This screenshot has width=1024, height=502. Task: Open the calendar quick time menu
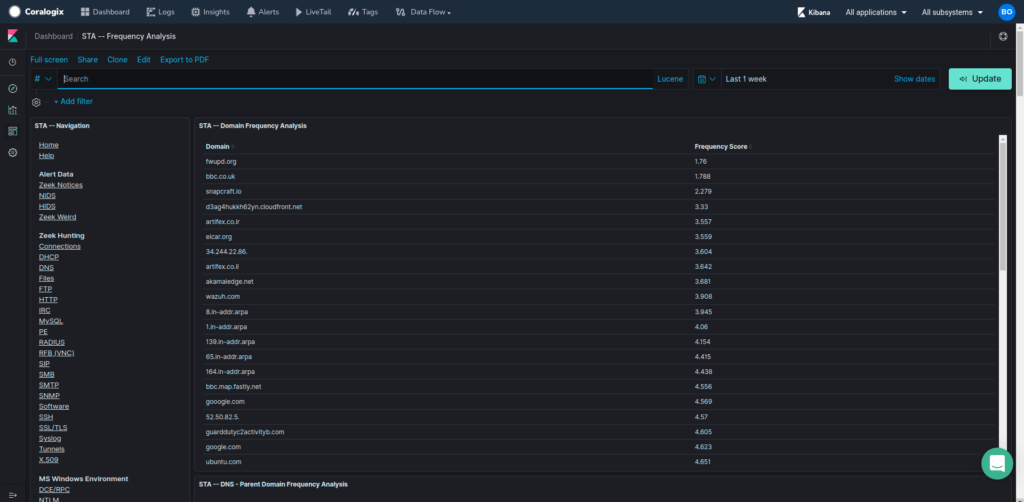coord(707,79)
